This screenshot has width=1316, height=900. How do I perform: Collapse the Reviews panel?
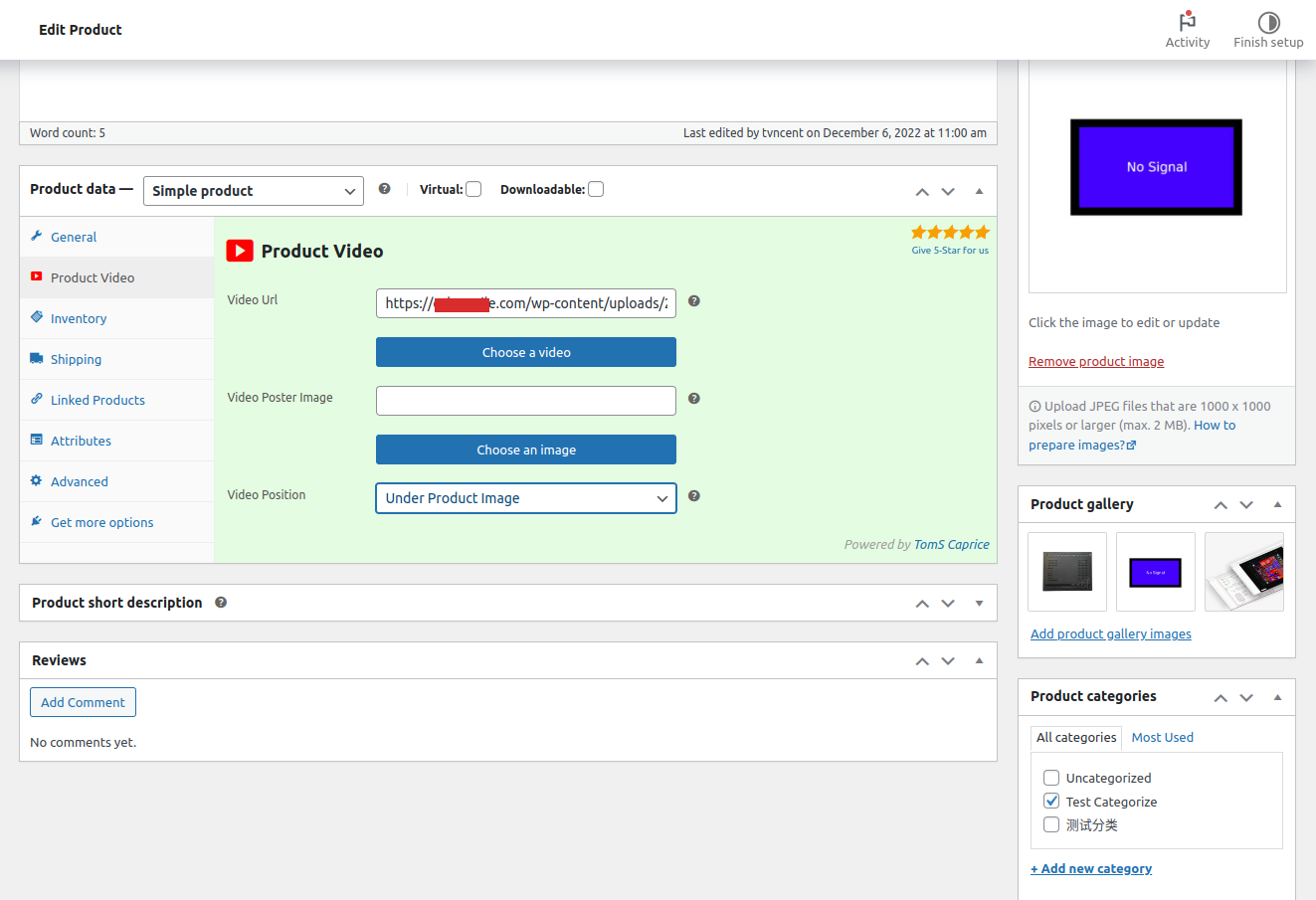pos(979,661)
